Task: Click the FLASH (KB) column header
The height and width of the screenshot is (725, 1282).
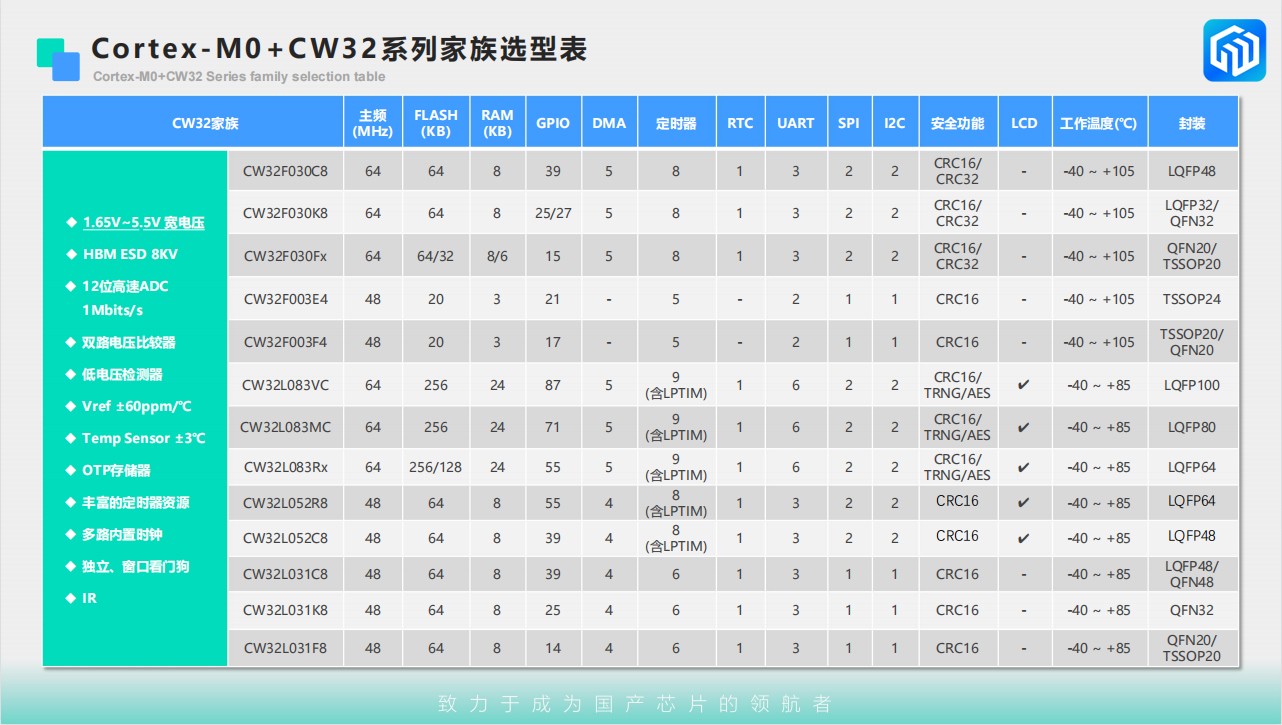Action: pyautogui.click(x=436, y=123)
